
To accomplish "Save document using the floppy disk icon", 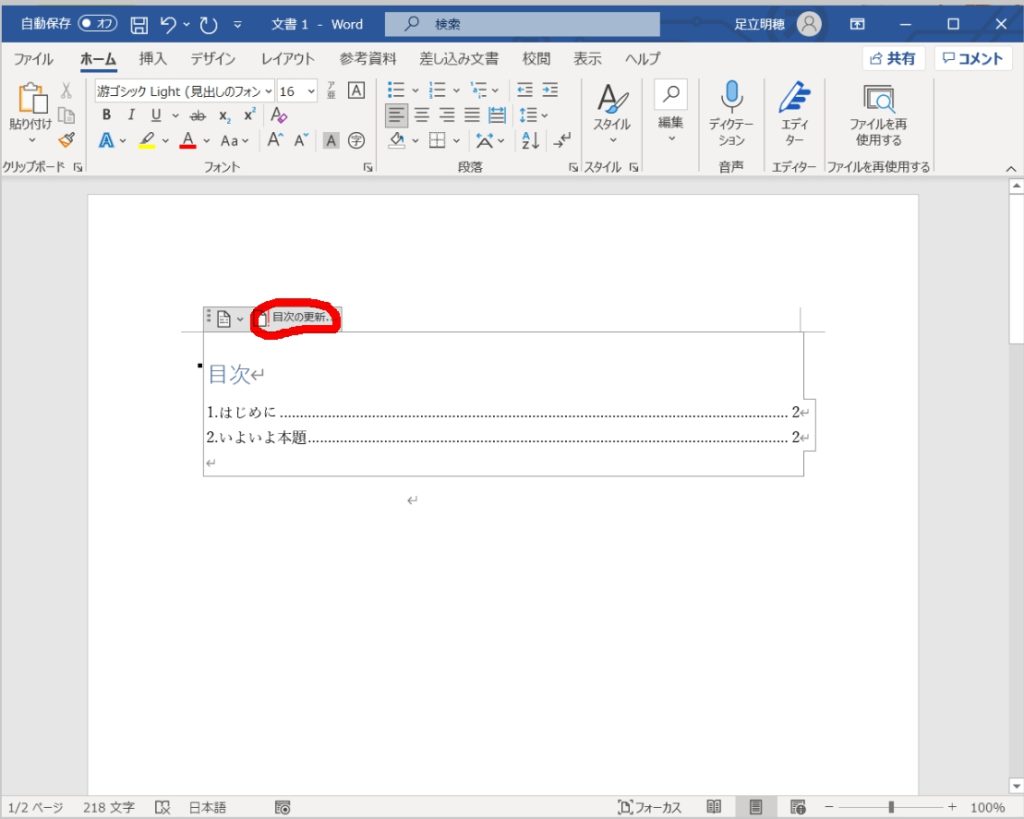I will [x=140, y=24].
